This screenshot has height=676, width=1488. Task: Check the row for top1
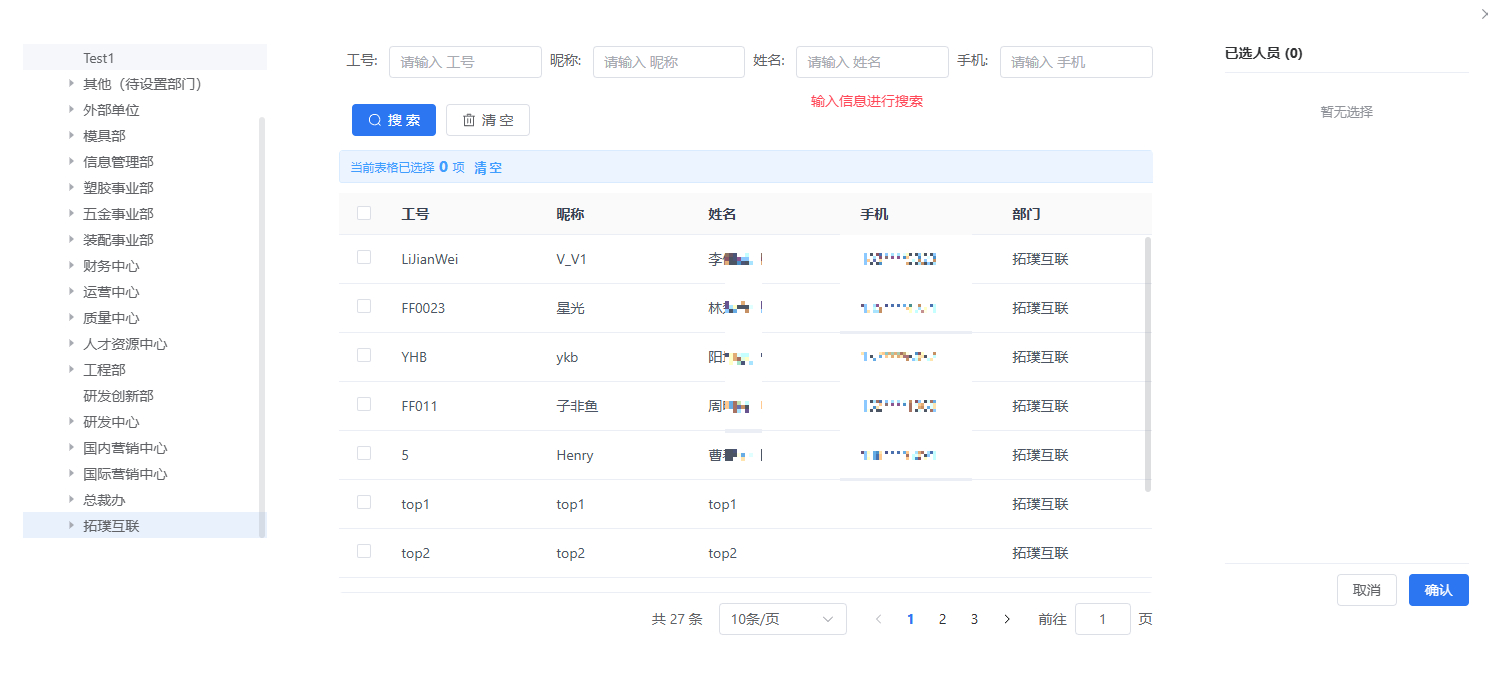click(x=364, y=503)
